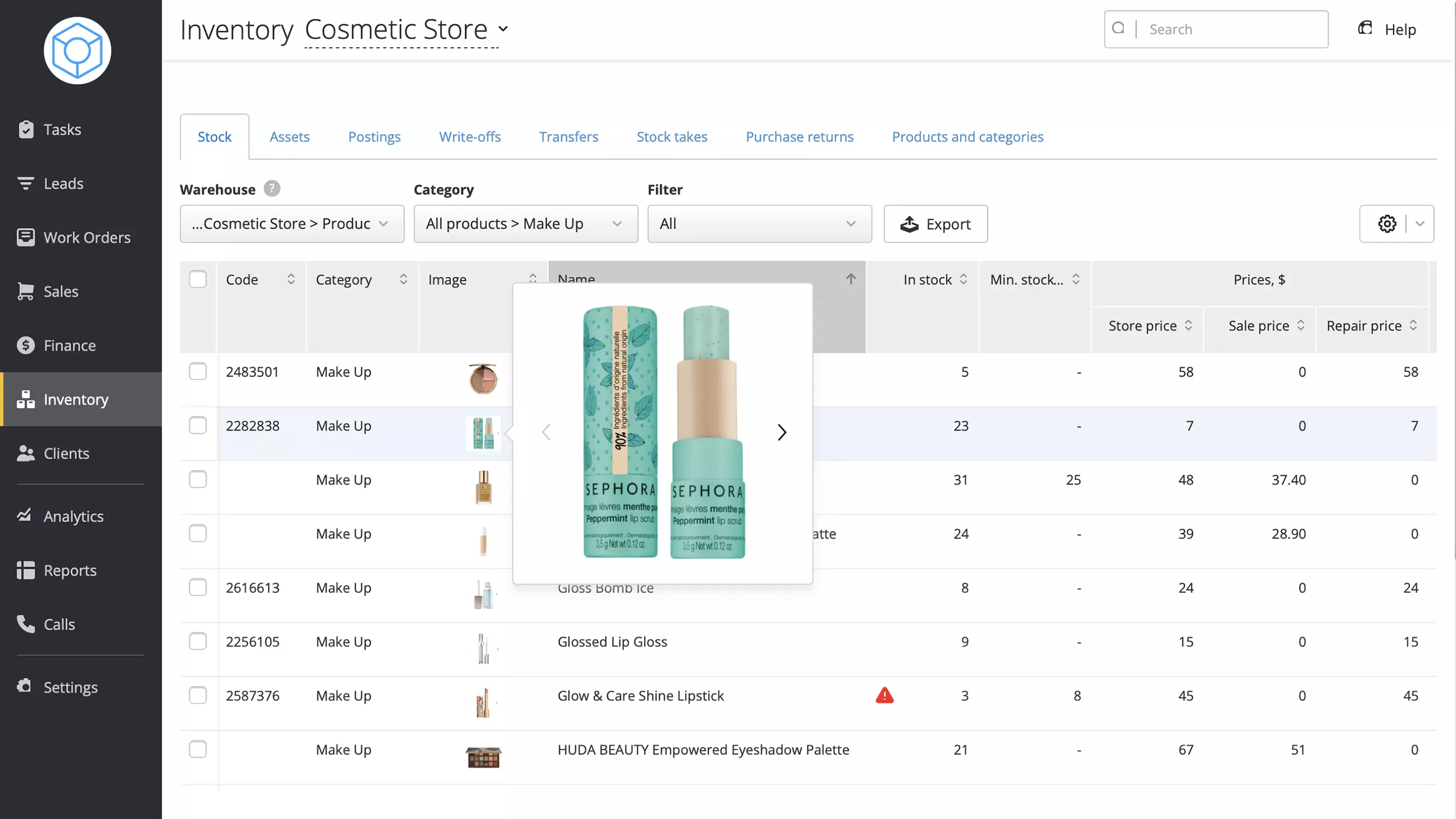The width and height of the screenshot is (1456, 819).
Task: Open the Finance section
Action: tap(81, 345)
